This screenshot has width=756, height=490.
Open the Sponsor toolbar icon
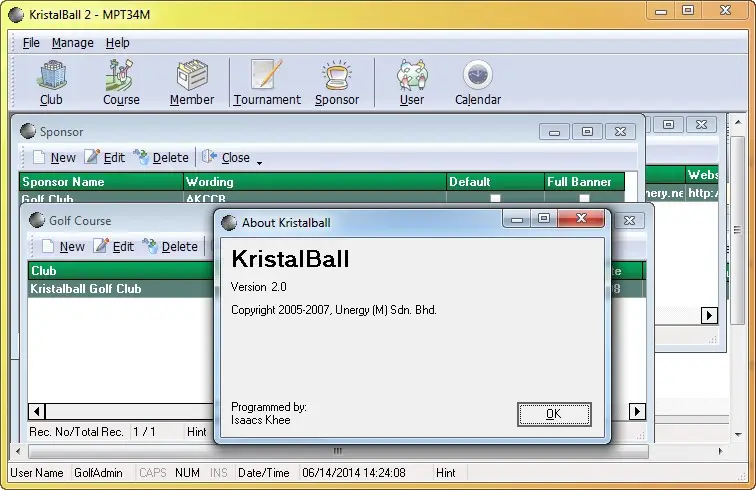pos(337,82)
